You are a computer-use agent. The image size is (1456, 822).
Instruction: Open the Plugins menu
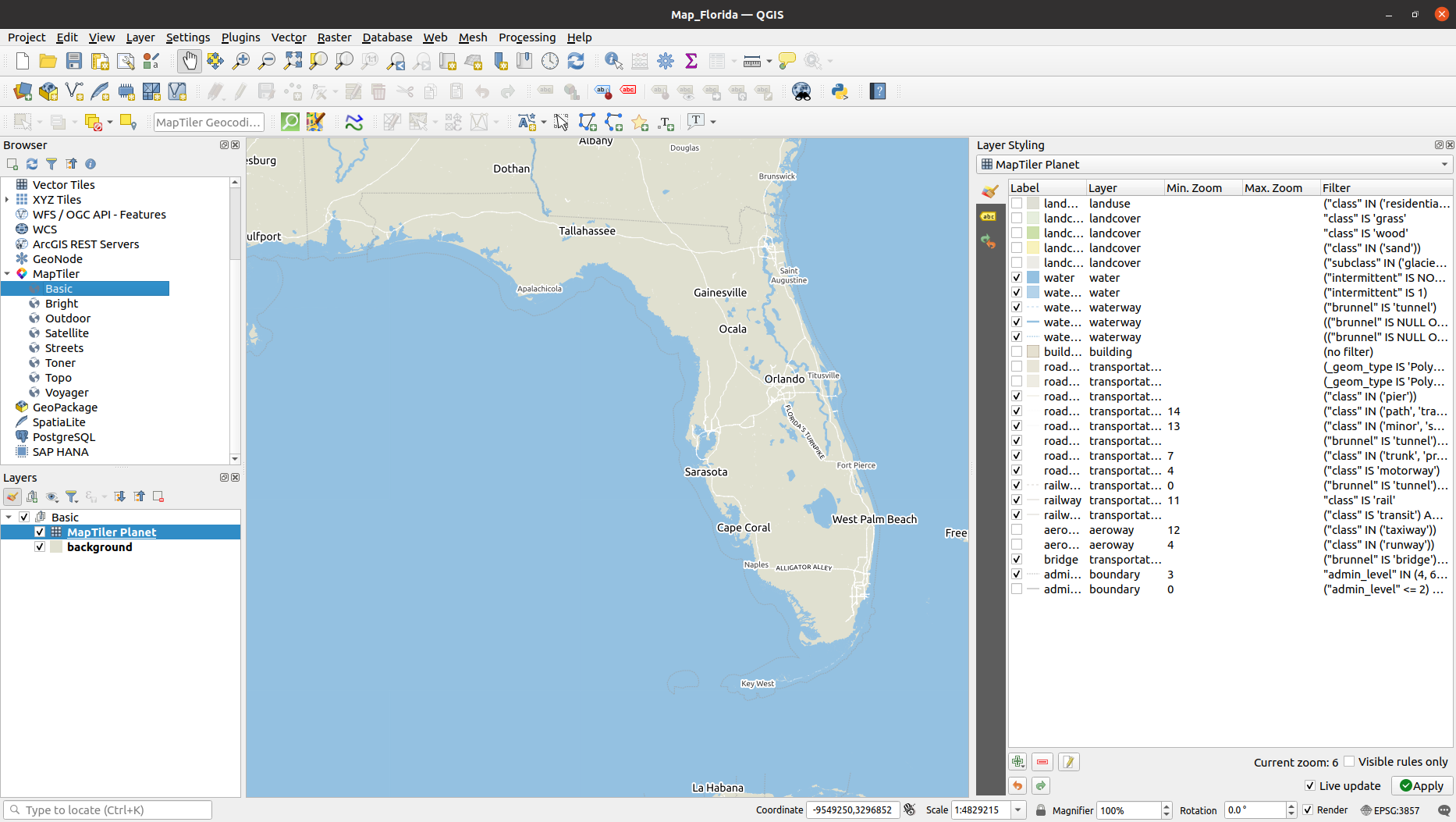point(240,37)
